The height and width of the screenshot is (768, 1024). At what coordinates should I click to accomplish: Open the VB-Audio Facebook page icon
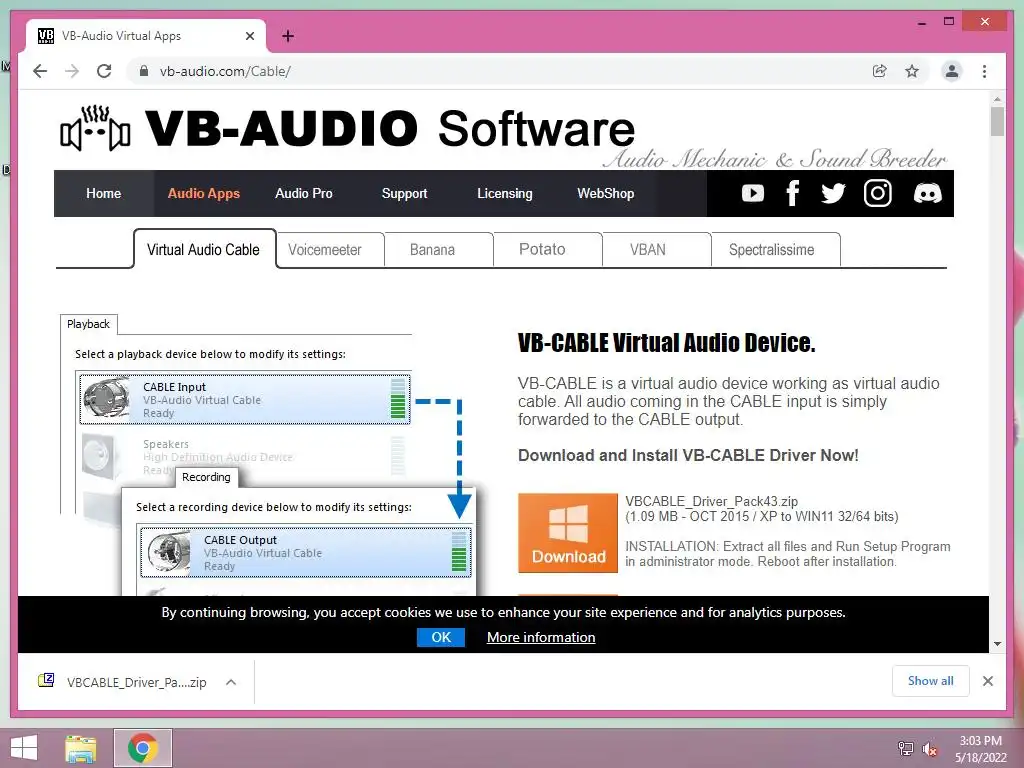(793, 193)
